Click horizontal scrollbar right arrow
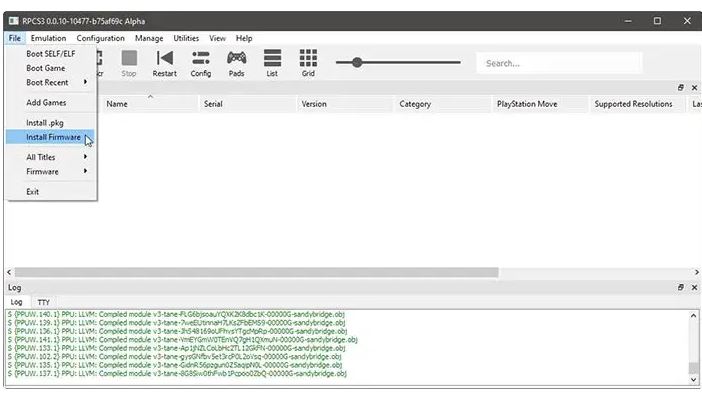This screenshot has height=403, width=702. coord(697,272)
